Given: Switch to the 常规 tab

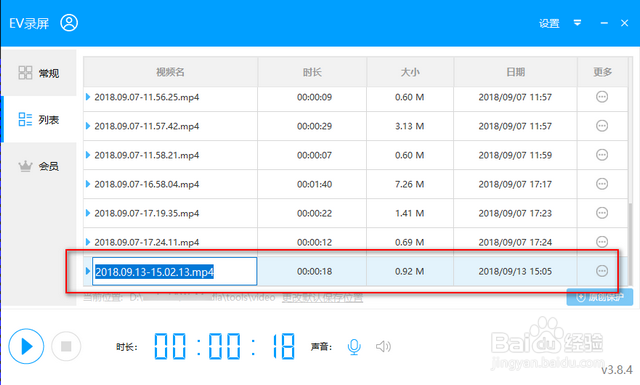Looking at the screenshot, I should coord(39,73).
